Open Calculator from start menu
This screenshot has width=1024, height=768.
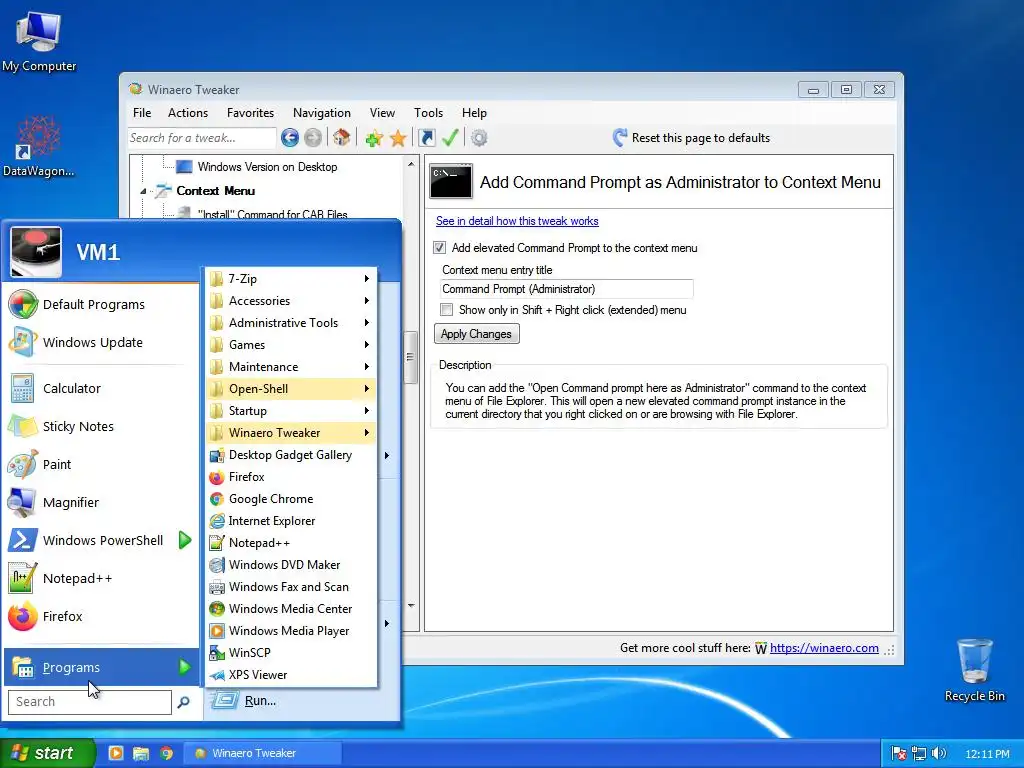[x=101, y=389]
